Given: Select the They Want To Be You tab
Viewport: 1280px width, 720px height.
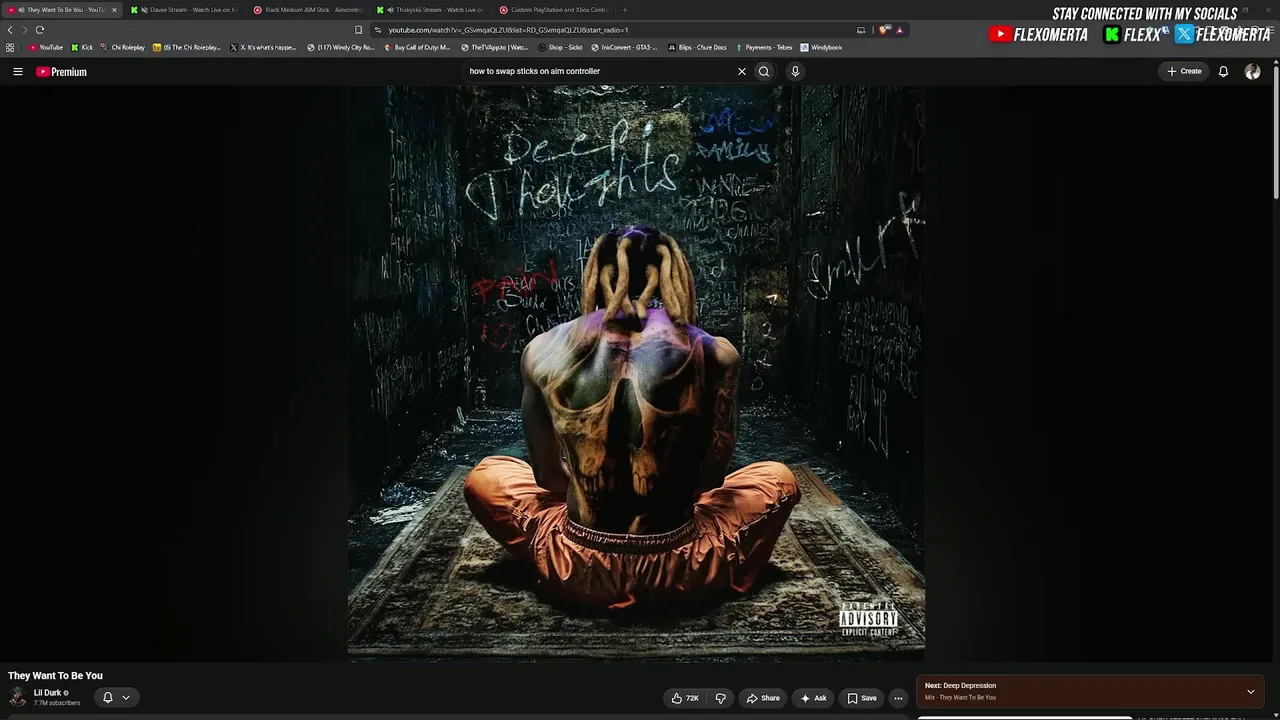Looking at the screenshot, I should (61, 10).
